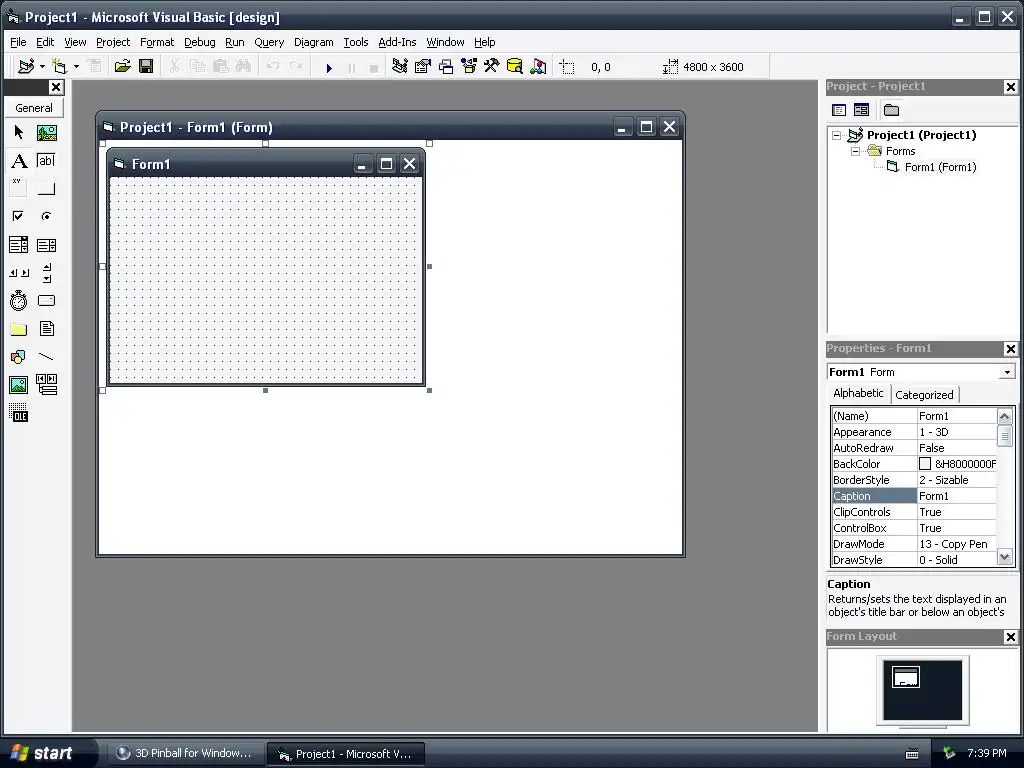Image resolution: width=1024 pixels, height=768 pixels.
Task: Open the Data View Window icon
Action: click(x=515, y=66)
